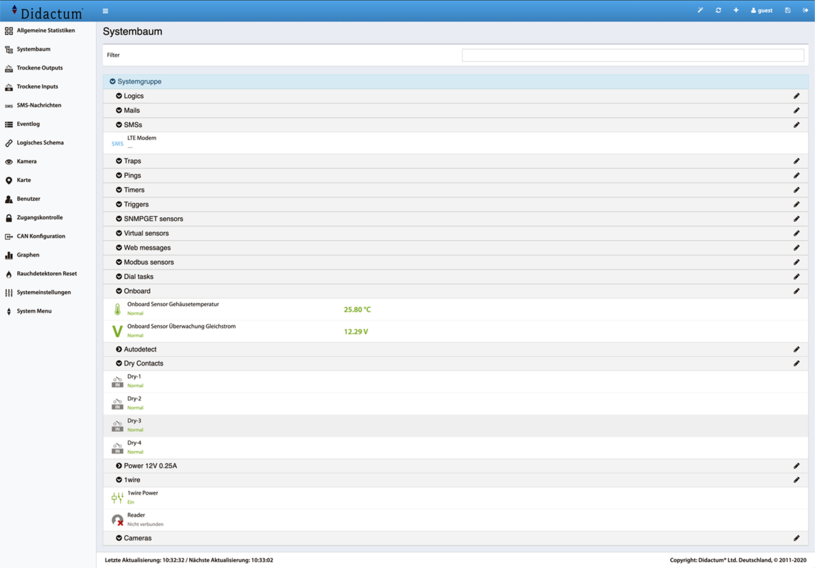Expand the Modbus sensors group
Viewport: 815px width, 568px height.
point(119,262)
